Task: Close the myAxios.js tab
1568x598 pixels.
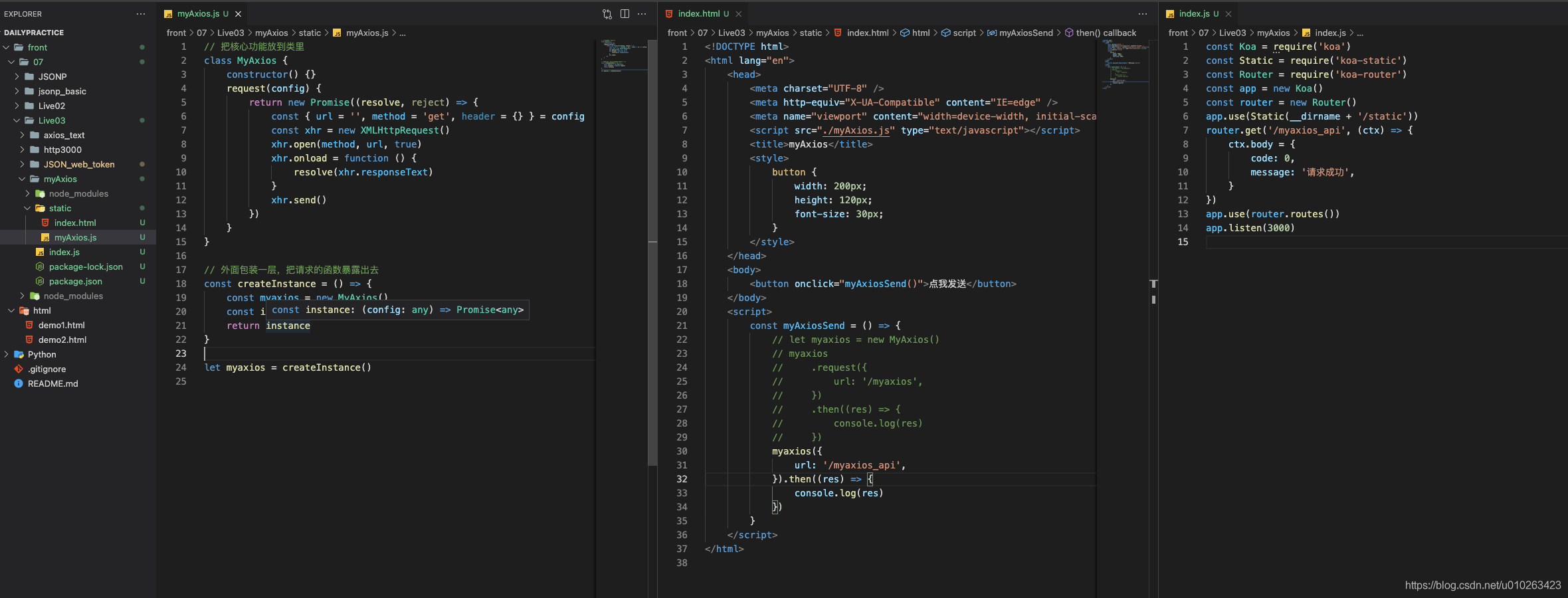Action: coord(238,14)
